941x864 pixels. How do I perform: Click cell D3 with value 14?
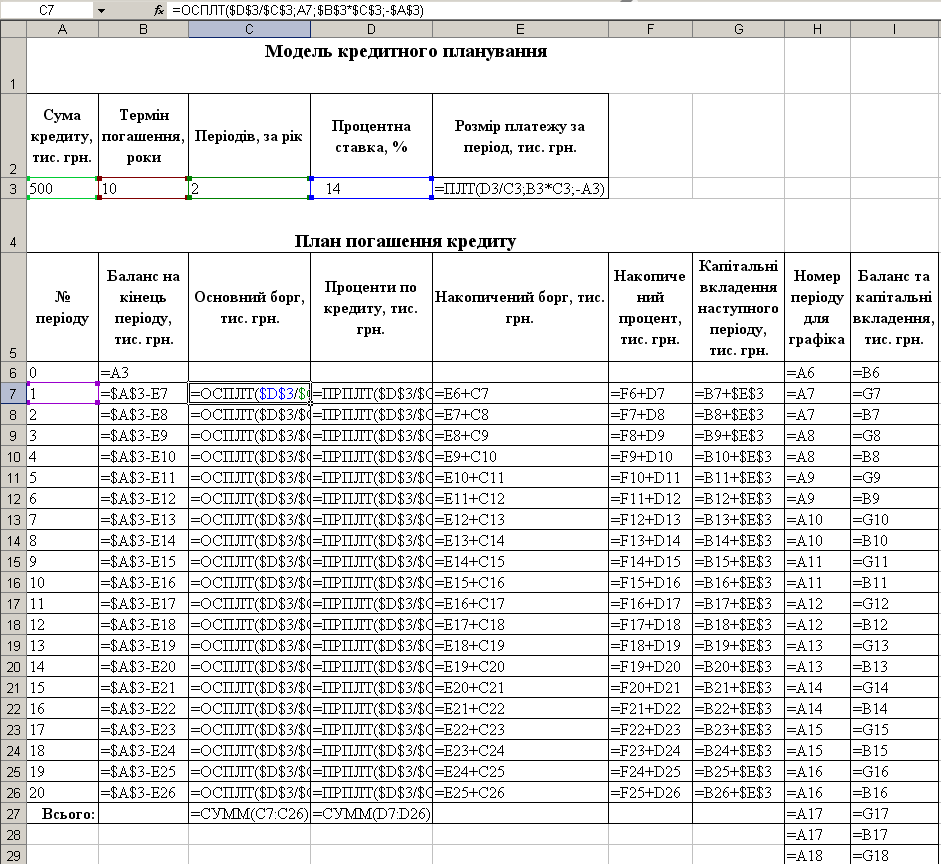tap(371, 188)
